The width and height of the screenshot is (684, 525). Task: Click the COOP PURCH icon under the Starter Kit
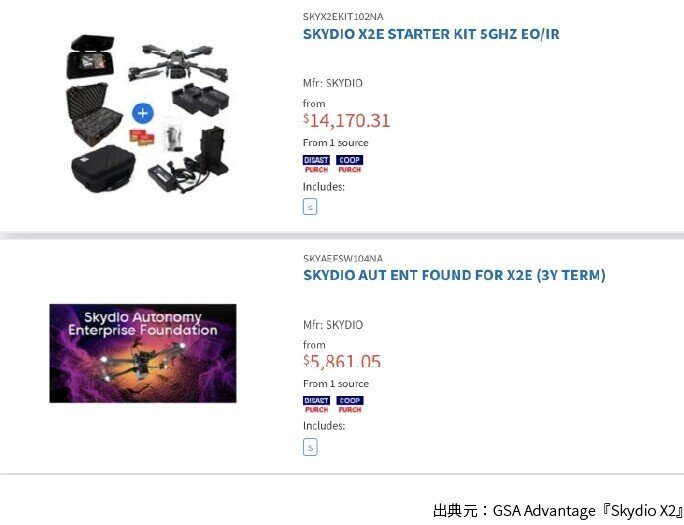click(x=350, y=164)
